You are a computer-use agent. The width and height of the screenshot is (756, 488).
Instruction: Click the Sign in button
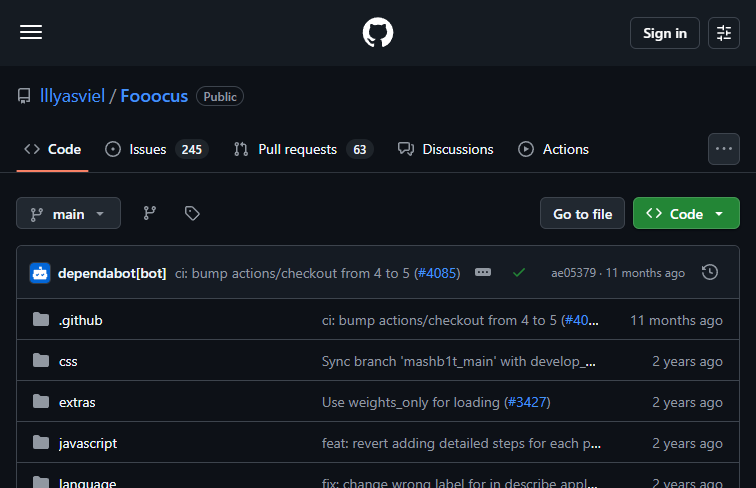(x=664, y=33)
